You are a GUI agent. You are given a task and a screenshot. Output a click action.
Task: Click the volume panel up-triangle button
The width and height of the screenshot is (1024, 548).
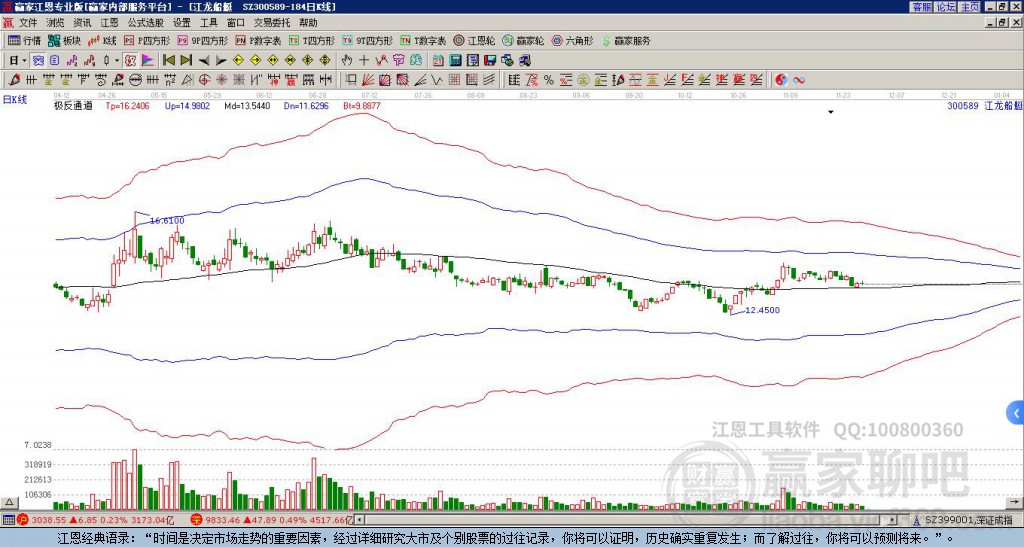click(9, 503)
